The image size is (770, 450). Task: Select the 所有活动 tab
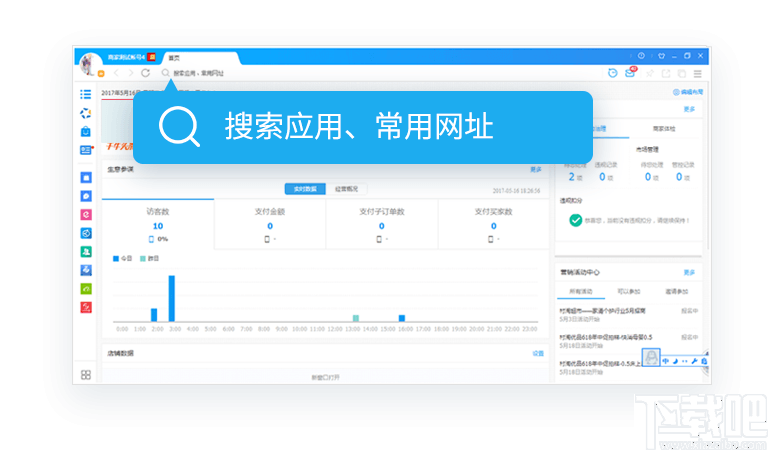tap(581, 292)
